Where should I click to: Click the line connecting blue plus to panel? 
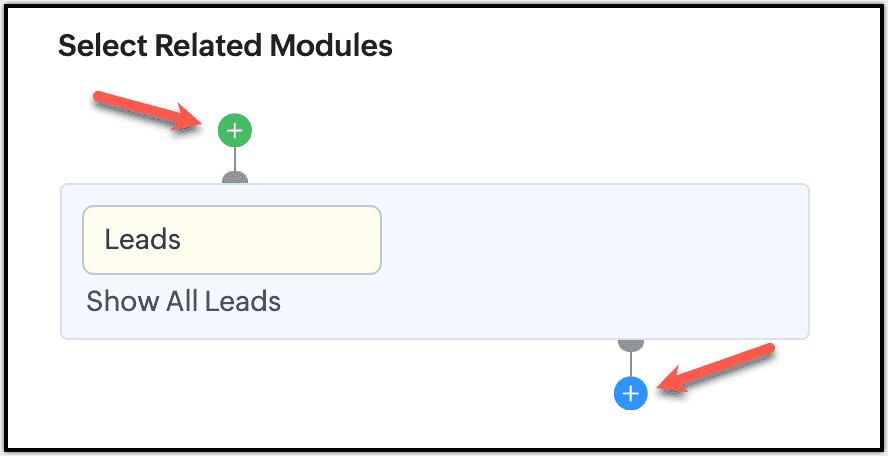pyautogui.click(x=631, y=364)
